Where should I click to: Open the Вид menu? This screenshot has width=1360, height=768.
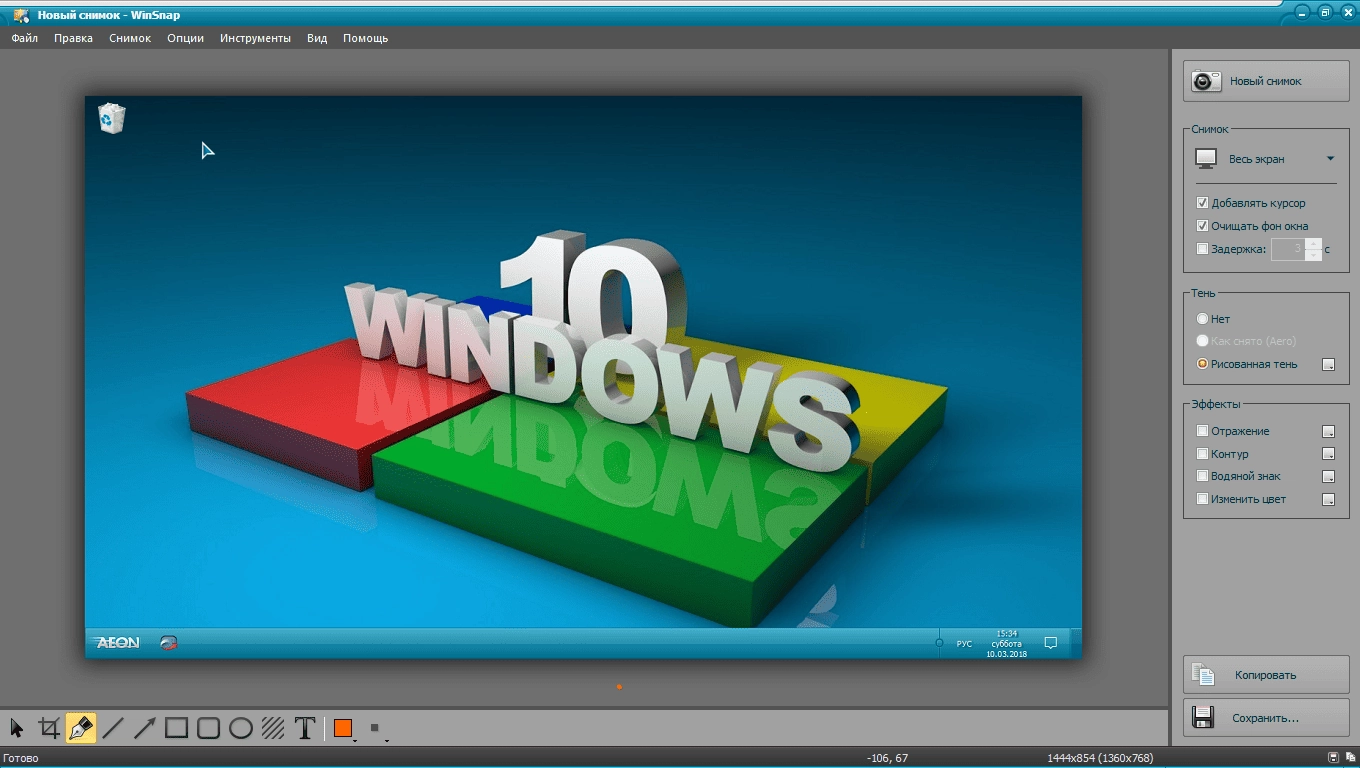tap(317, 38)
